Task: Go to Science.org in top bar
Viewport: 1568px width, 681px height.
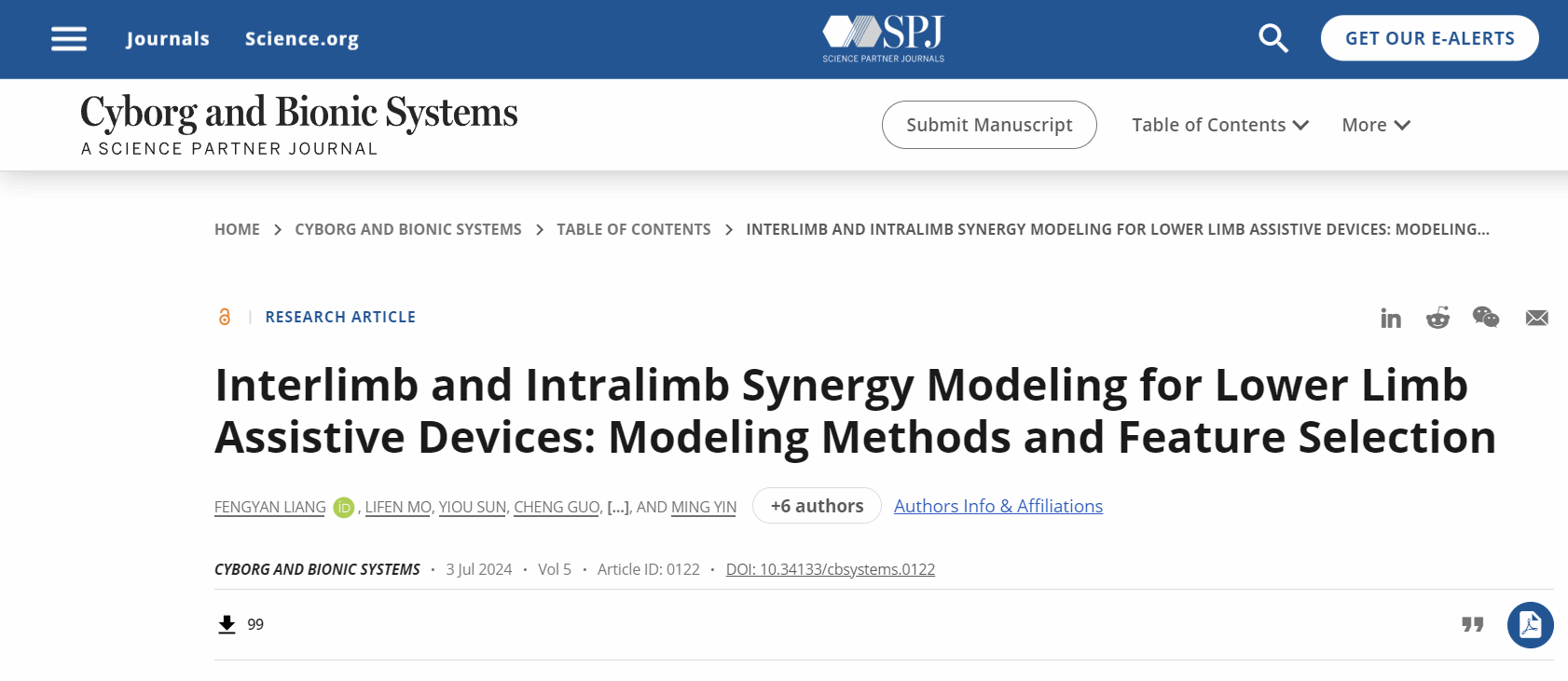Action: pos(301,39)
